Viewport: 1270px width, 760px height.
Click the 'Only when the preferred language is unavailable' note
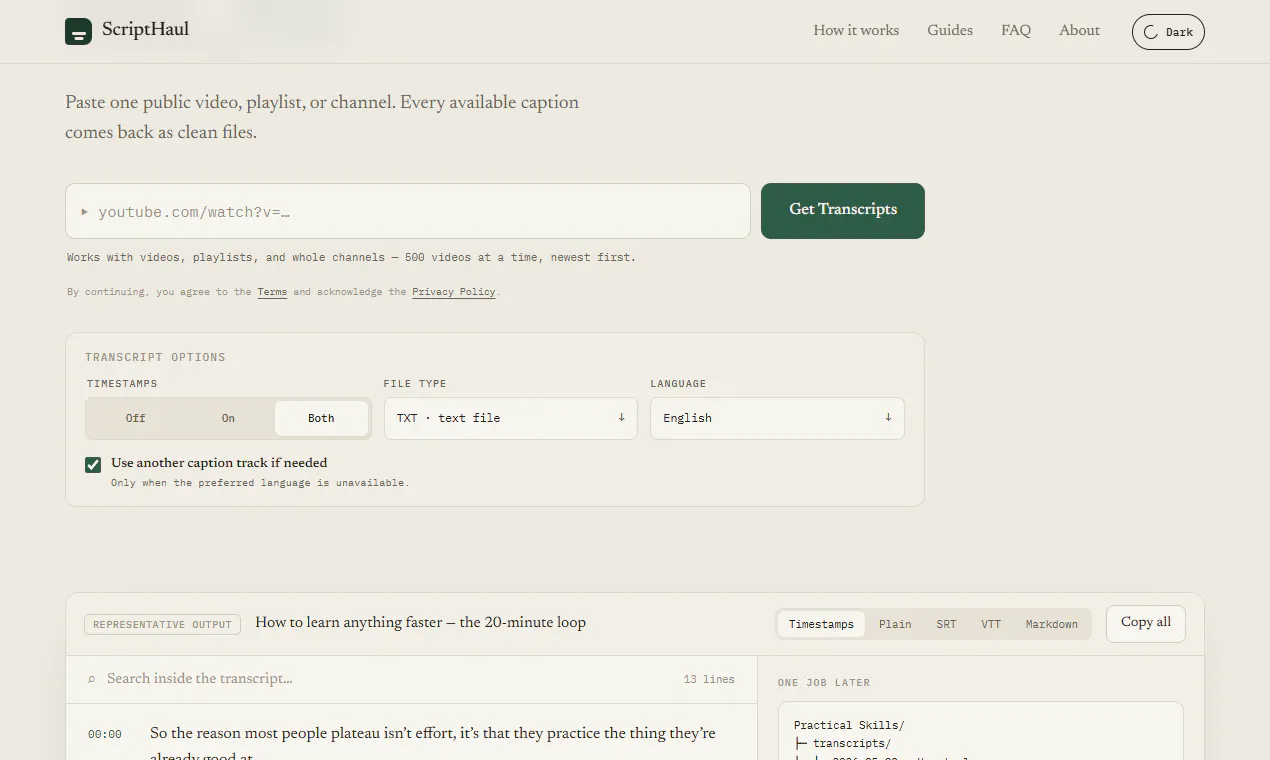260,483
